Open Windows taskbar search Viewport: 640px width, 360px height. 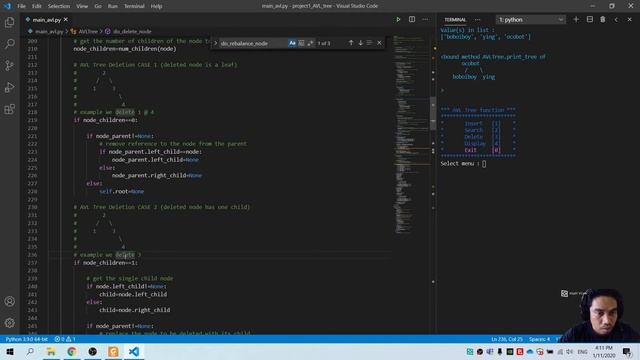tap(30, 351)
